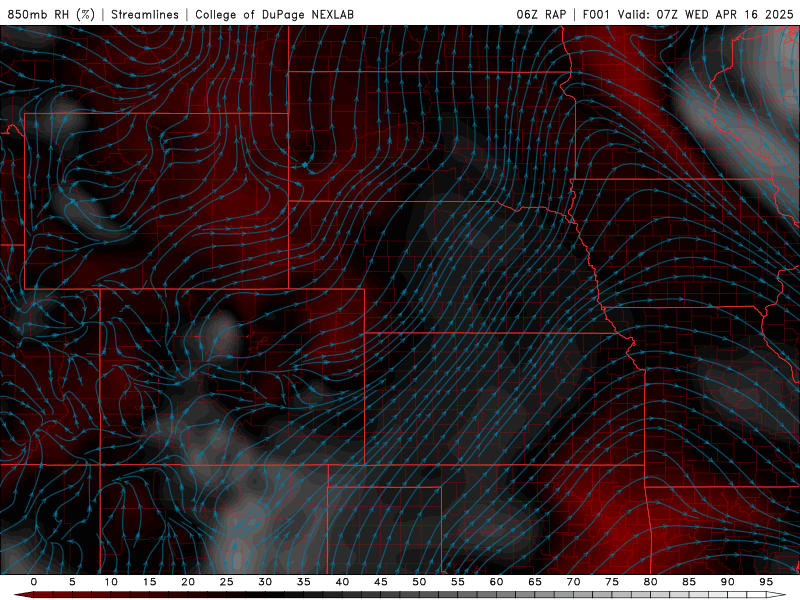800x600 pixels.
Task: Click the "F001" forecast hour label
Action: [596, 14]
